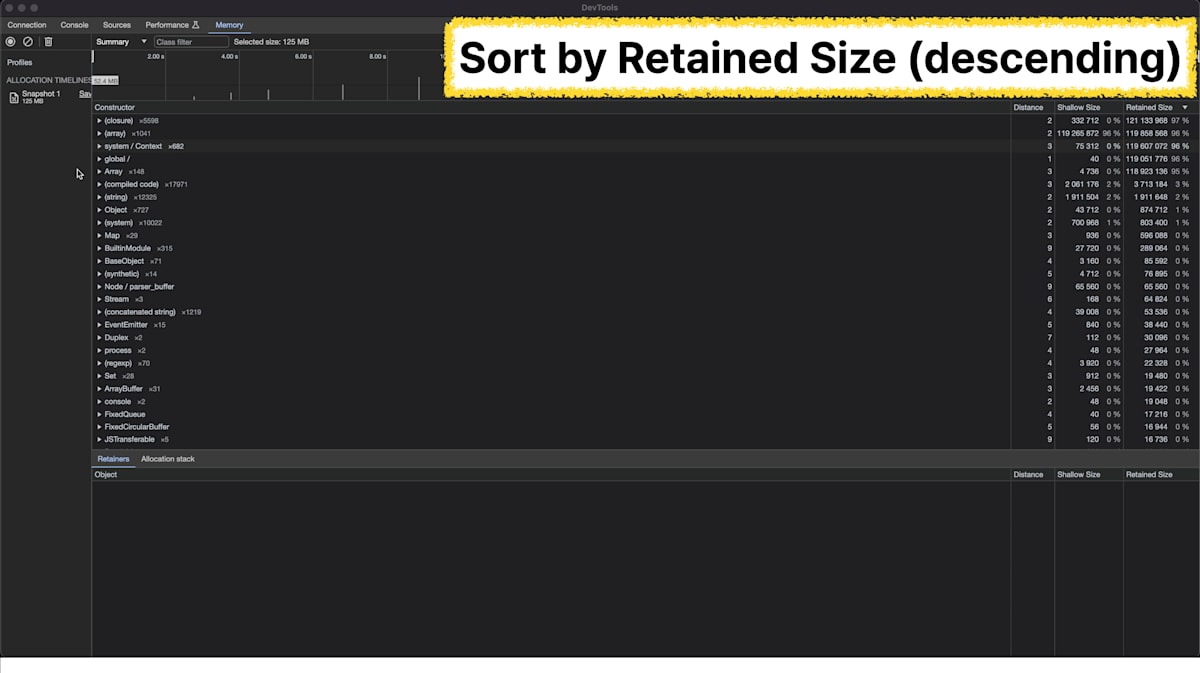Click the Profiles heading in the sidebar
The height and width of the screenshot is (673, 1200).
tap(20, 62)
